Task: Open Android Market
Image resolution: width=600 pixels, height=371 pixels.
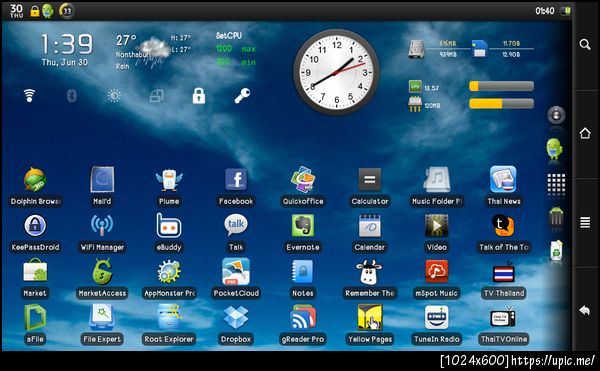Action: [x=35, y=271]
